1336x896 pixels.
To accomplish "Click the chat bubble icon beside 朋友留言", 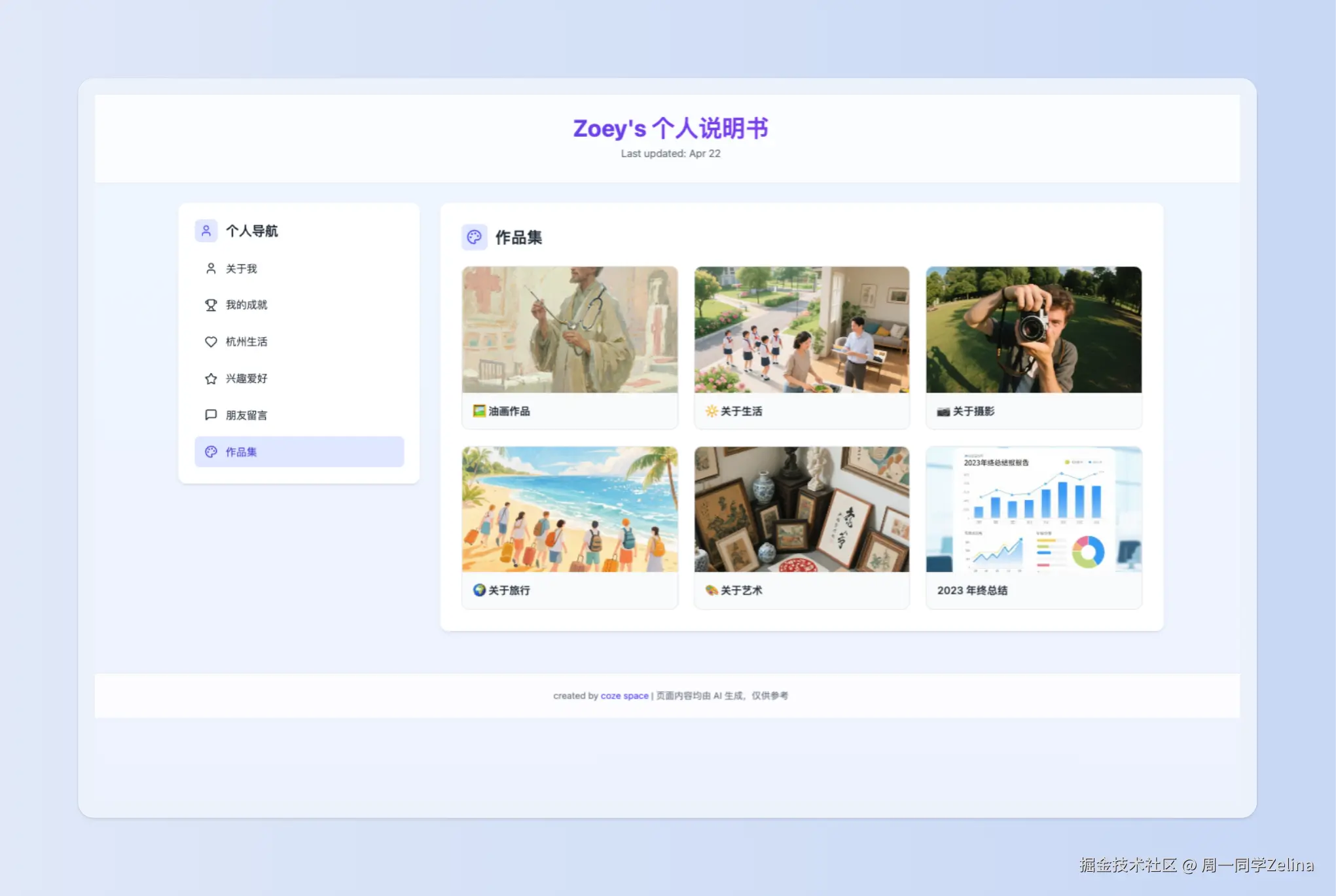I will click(x=211, y=415).
